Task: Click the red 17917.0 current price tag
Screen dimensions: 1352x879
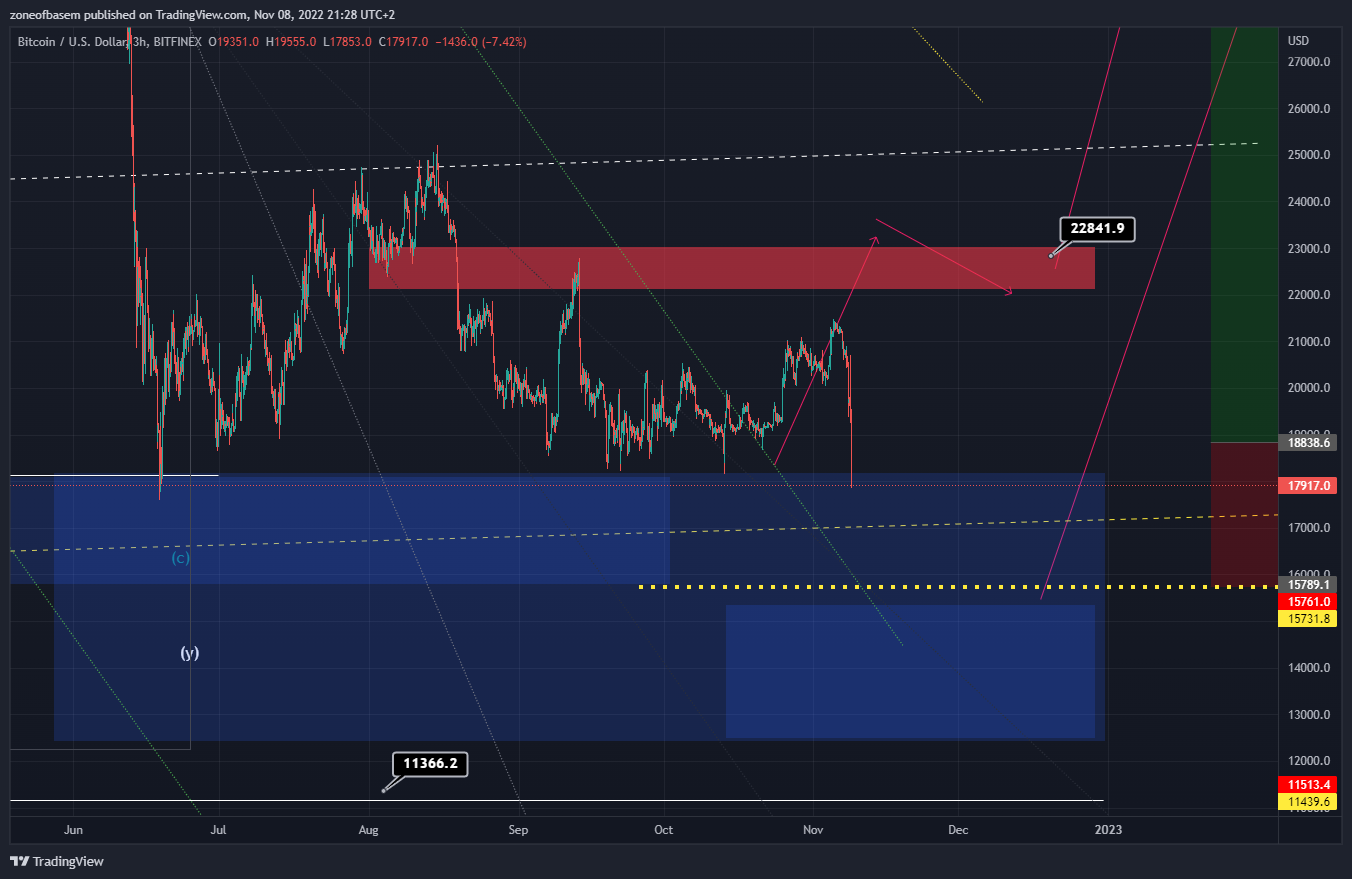Action: pyautogui.click(x=1308, y=486)
